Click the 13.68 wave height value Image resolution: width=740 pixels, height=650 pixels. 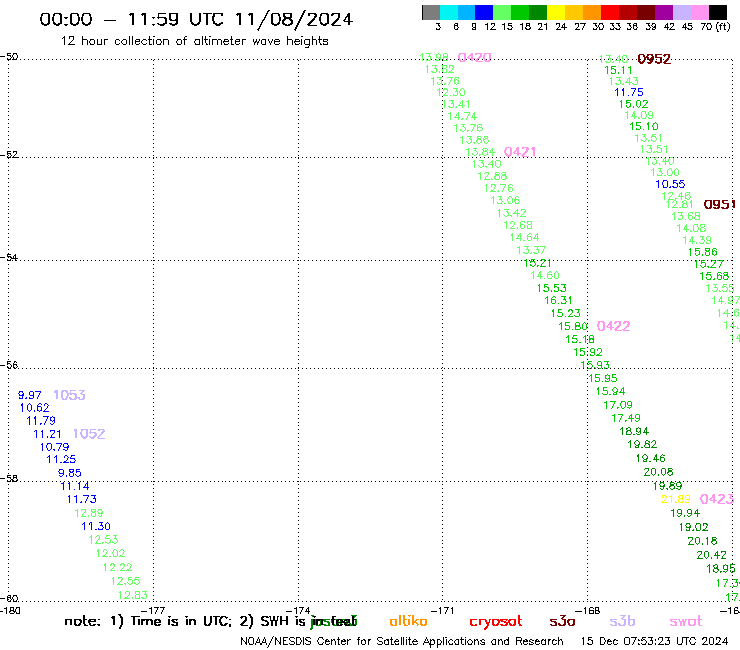[x=686, y=216]
